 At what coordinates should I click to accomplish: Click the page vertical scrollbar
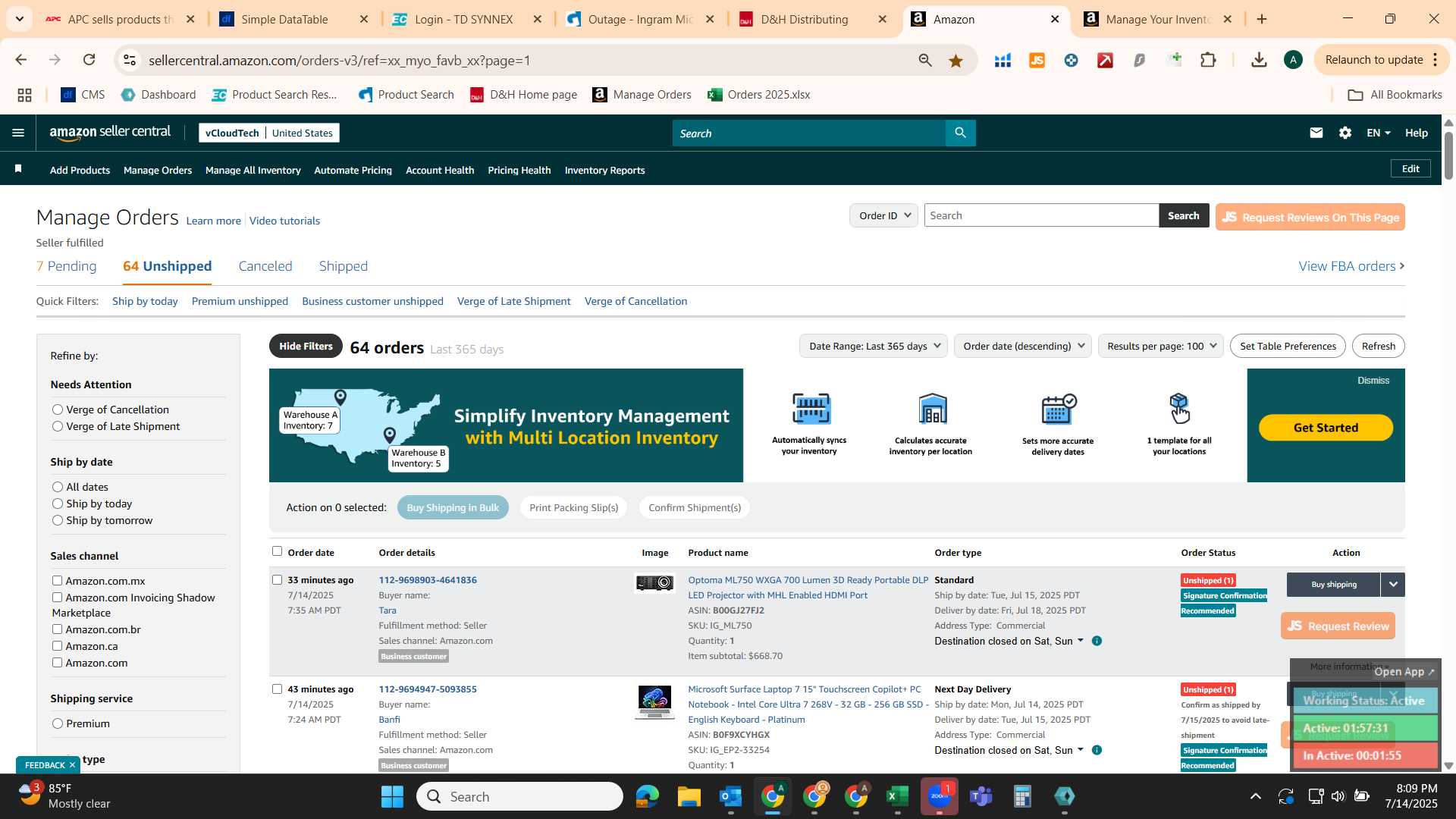point(1448,155)
